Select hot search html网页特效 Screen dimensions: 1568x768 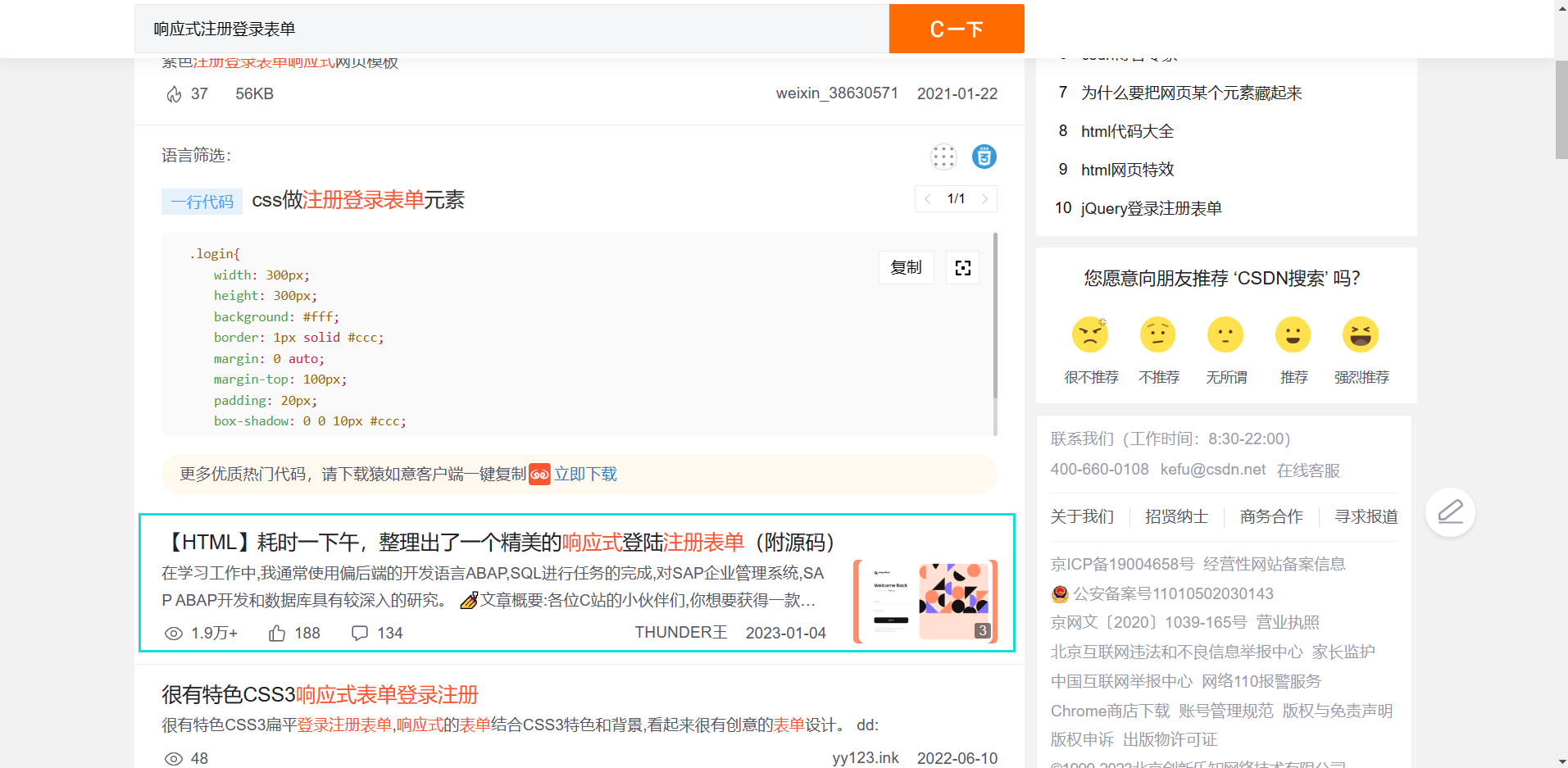pos(1127,170)
